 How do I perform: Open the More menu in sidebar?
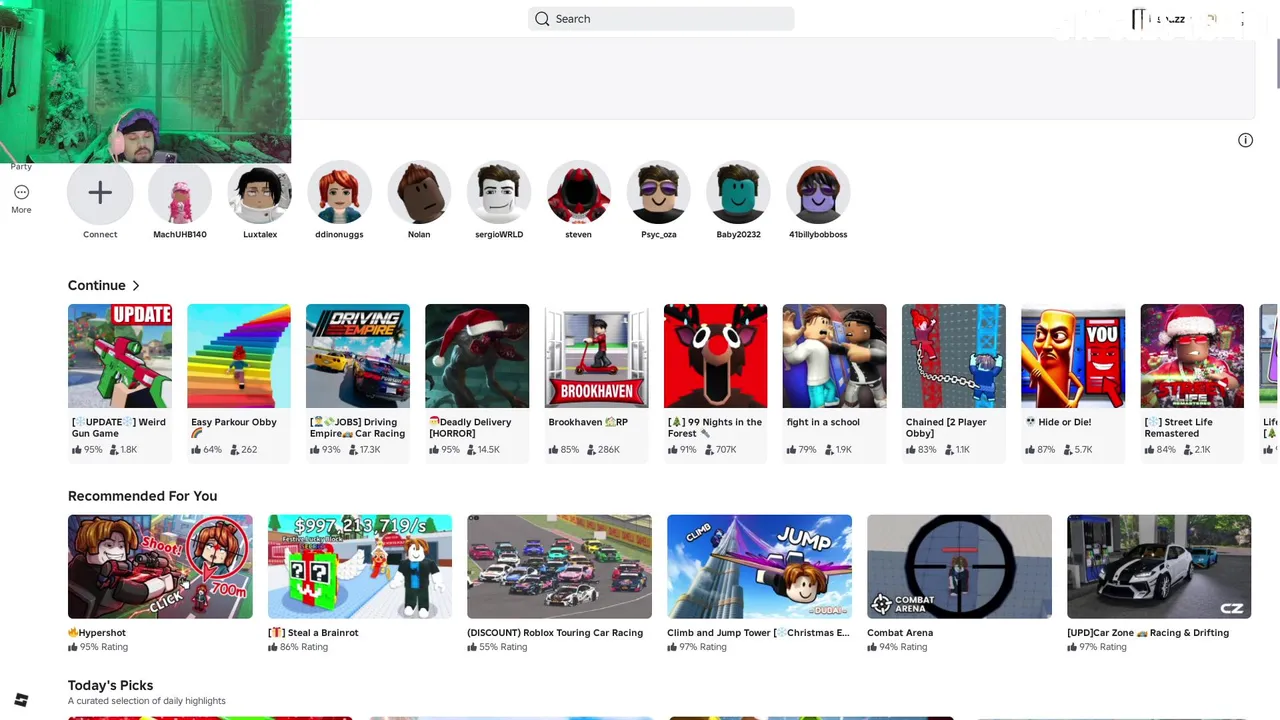click(x=21, y=198)
